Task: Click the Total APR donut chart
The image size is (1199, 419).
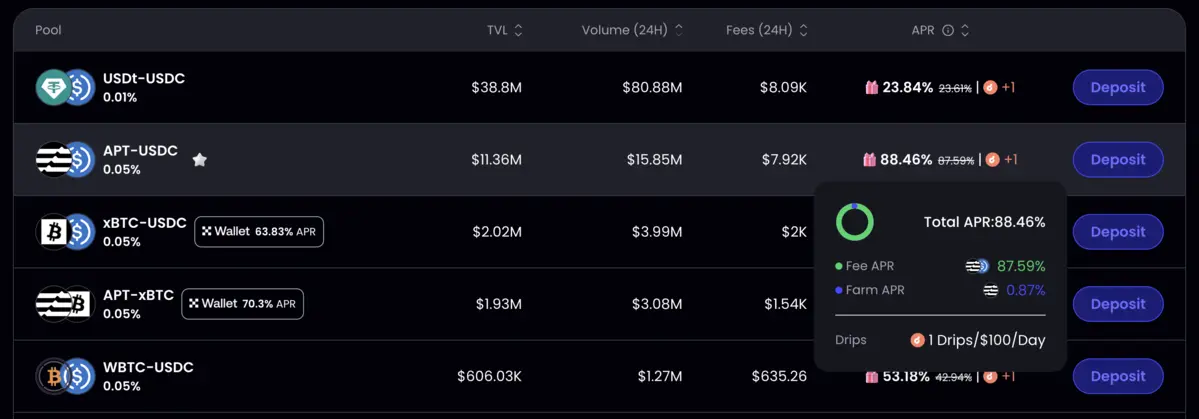Action: 855,222
